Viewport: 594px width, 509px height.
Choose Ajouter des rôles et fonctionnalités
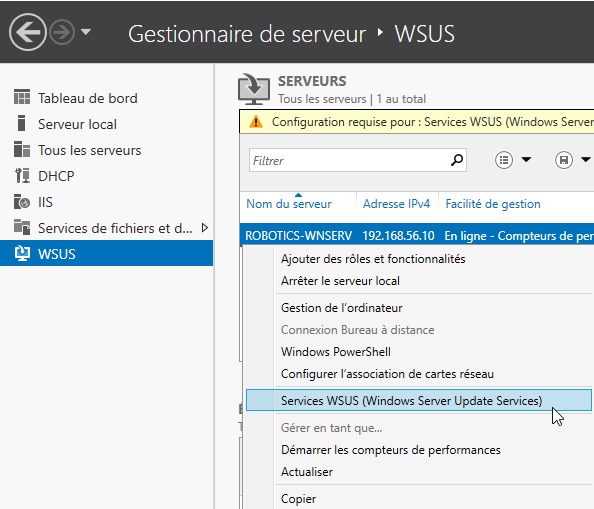click(x=373, y=259)
